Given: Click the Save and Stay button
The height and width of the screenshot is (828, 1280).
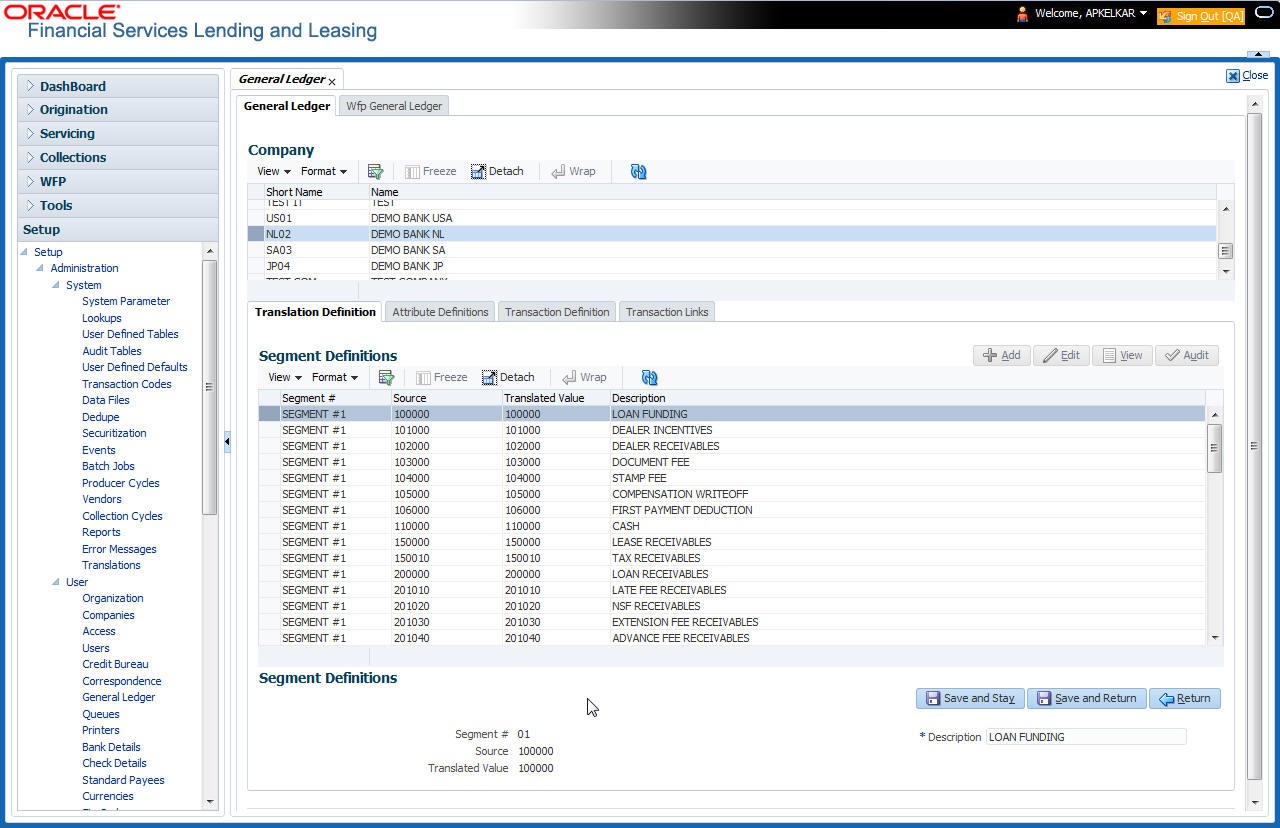Looking at the screenshot, I should 970,698.
